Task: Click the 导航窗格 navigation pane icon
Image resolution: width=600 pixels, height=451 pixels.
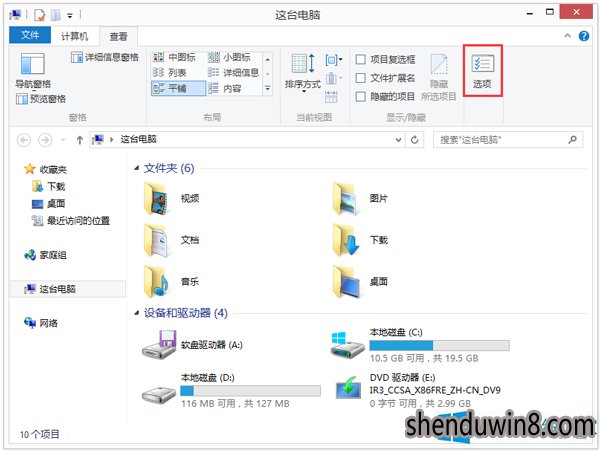Action: click(33, 63)
